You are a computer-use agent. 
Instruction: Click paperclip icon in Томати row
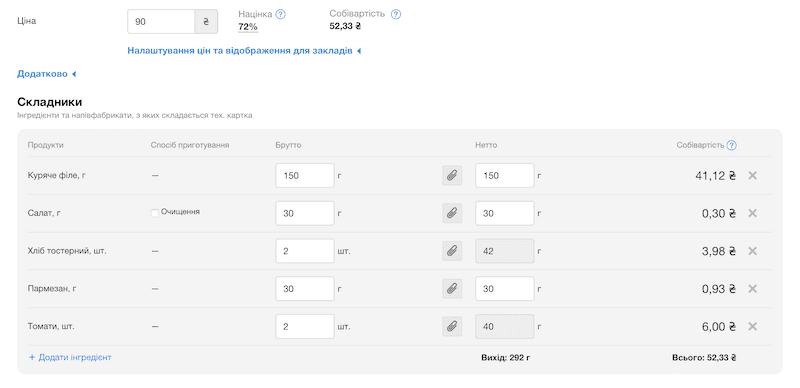coord(452,327)
